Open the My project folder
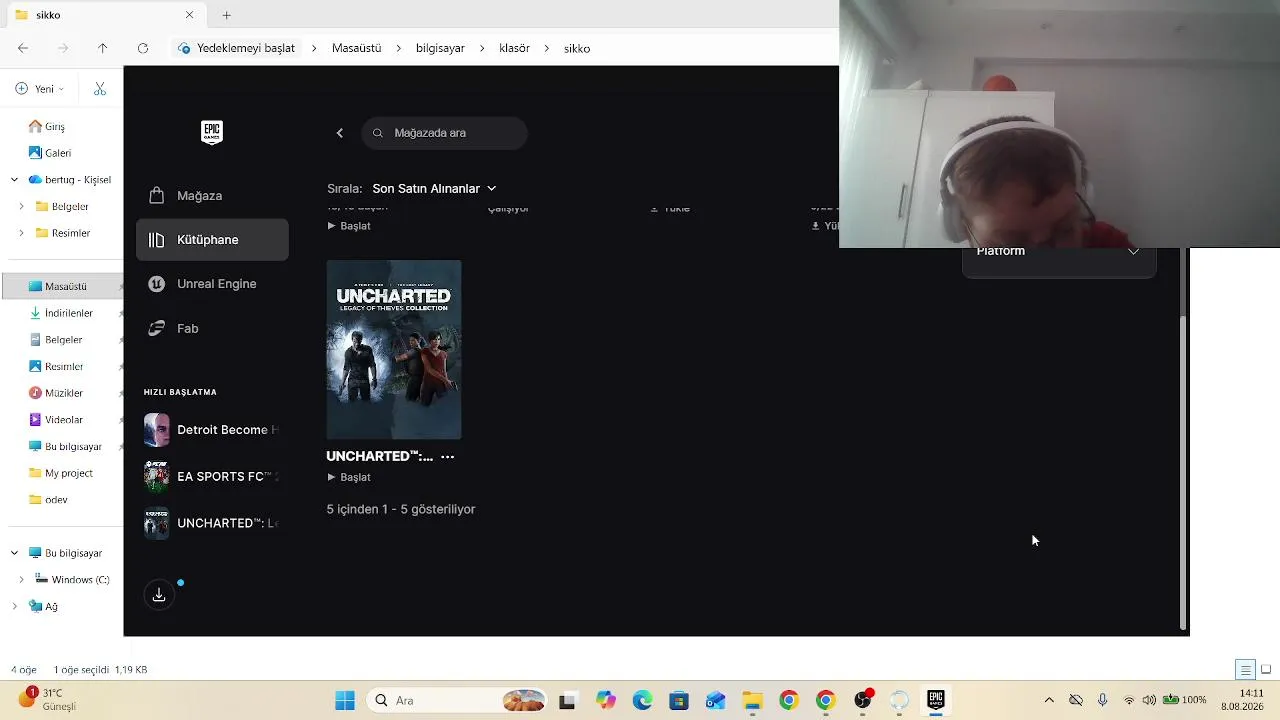The height and width of the screenshot is (720, 1280). 62,473
